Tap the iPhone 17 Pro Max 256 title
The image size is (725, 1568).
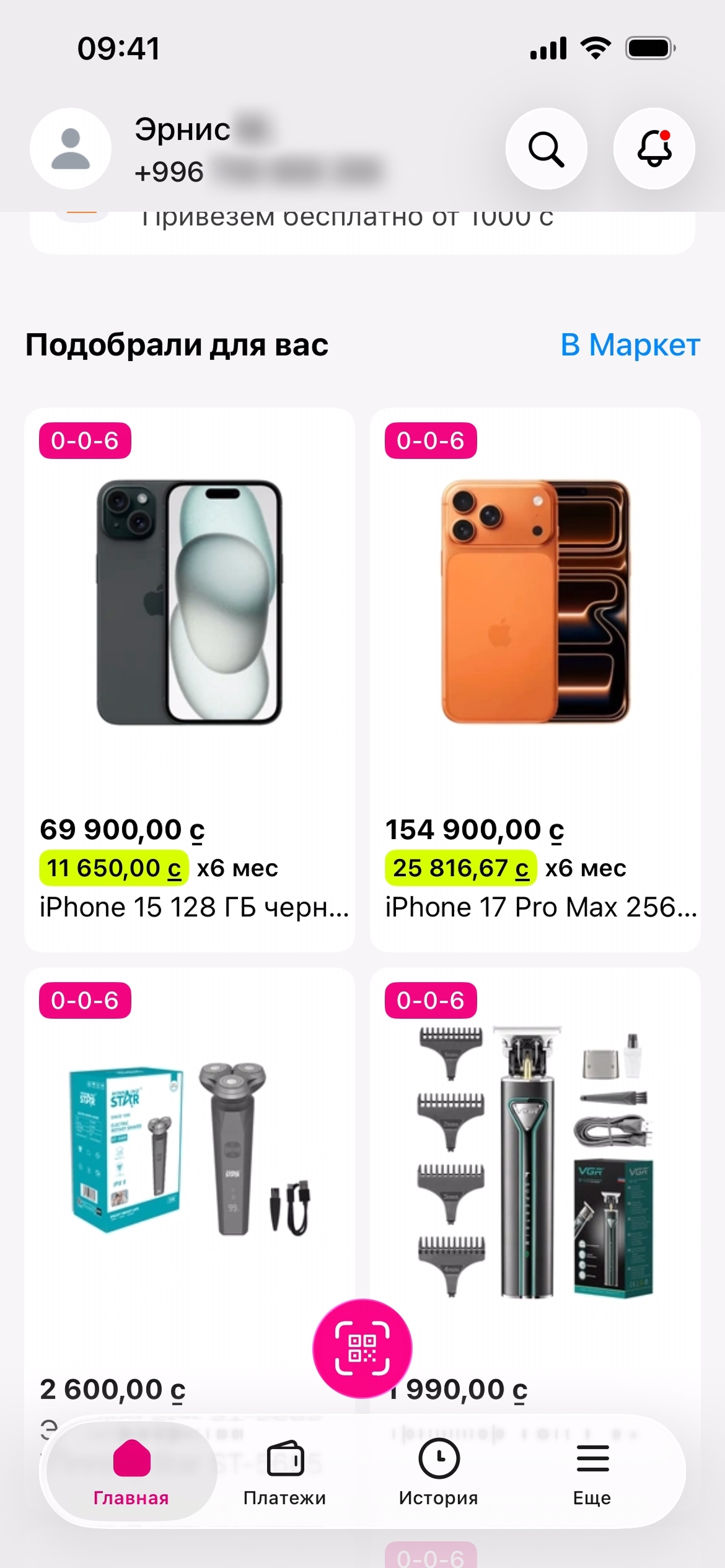click(x=541, y=907)
